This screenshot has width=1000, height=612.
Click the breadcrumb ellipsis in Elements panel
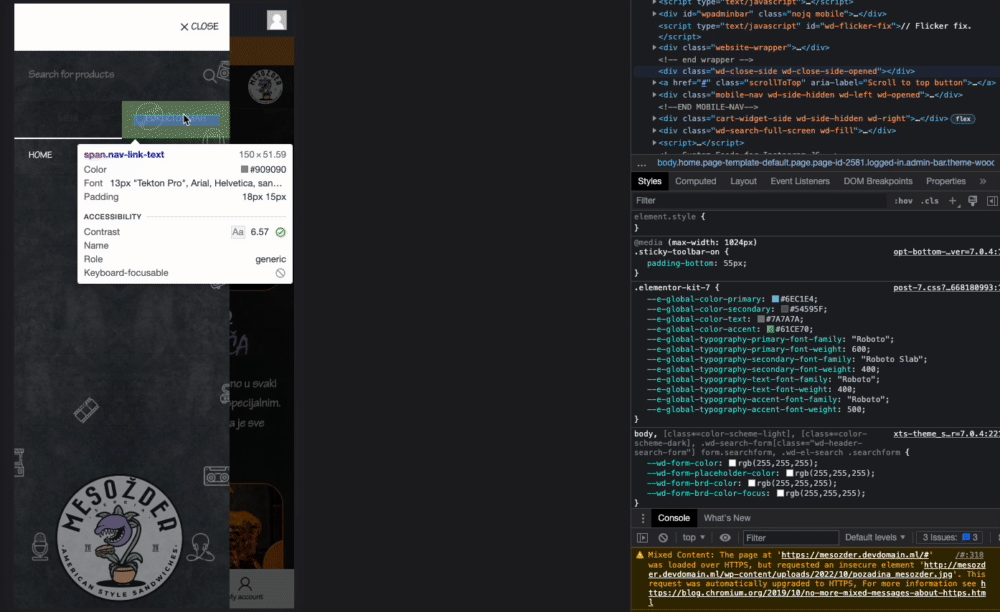pyautogui.click(x=642, y=164)
